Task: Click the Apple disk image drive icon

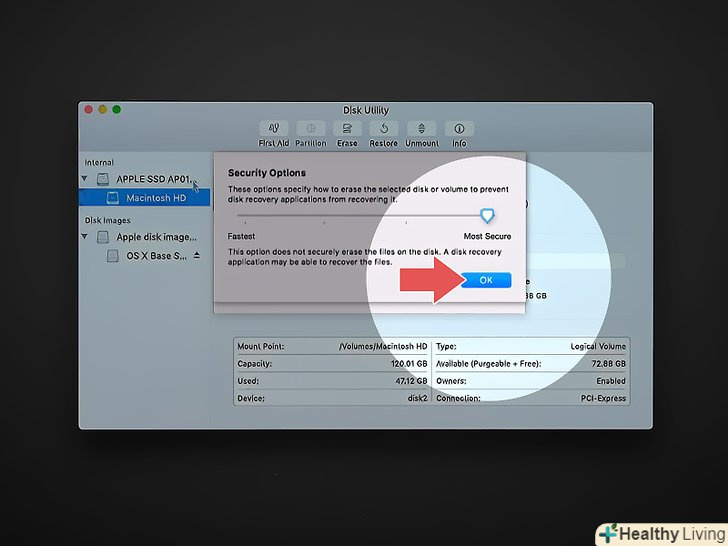Action: pos(103,237)
